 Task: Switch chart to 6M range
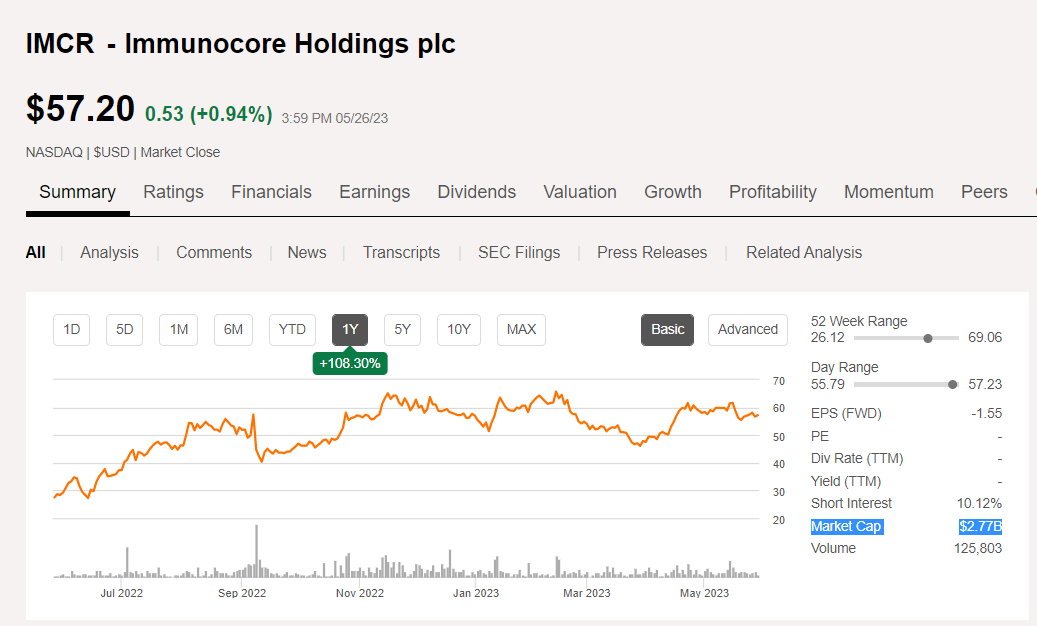point(233,329)
